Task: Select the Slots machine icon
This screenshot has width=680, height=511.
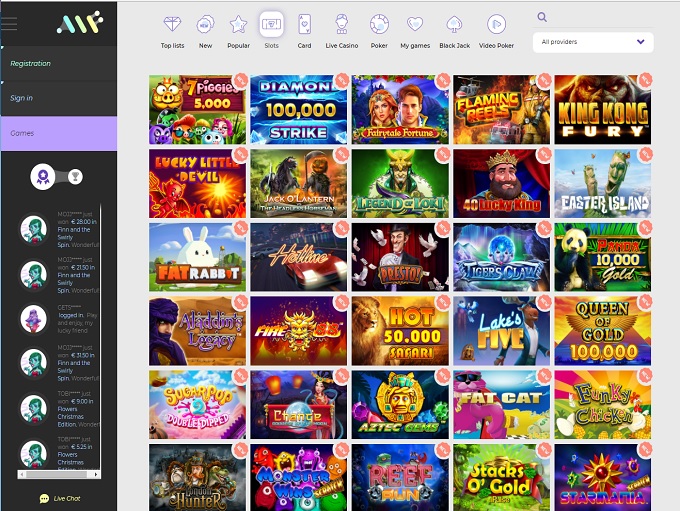Action: click(271, 24)
